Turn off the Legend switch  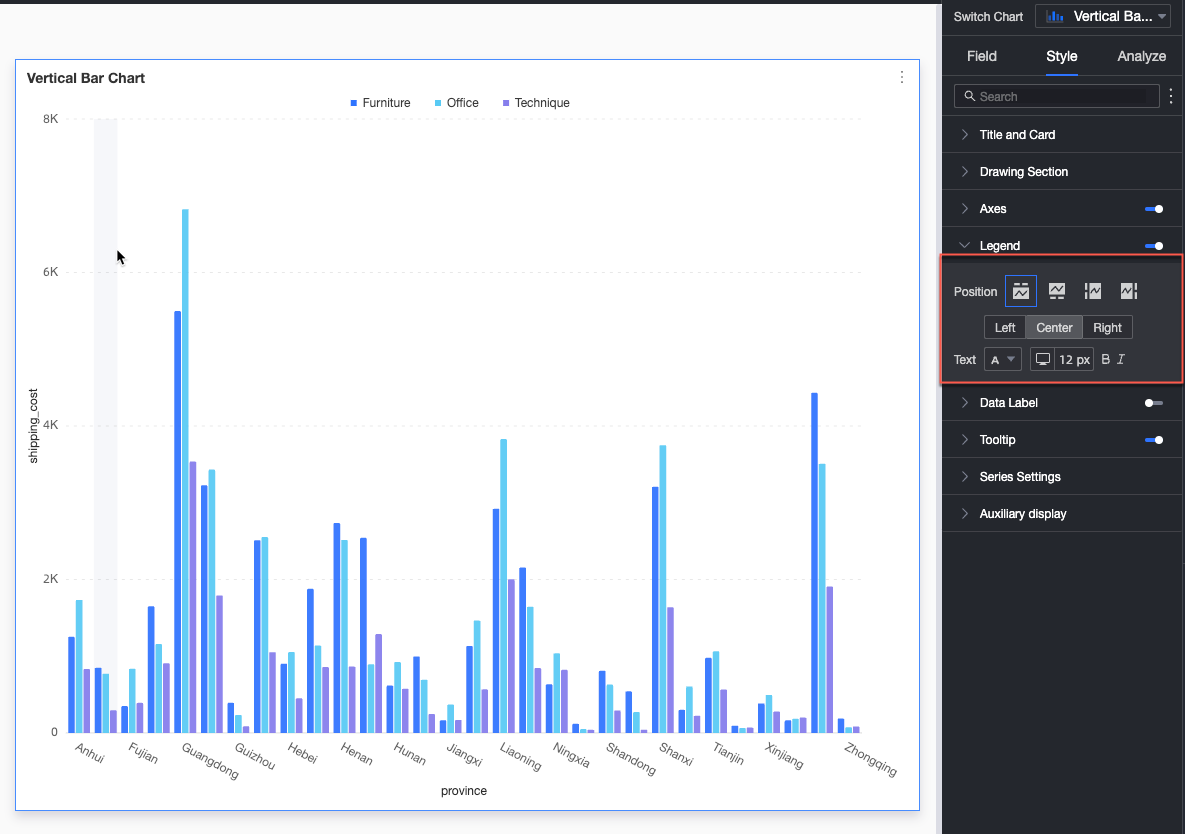tap(1154, 246)
